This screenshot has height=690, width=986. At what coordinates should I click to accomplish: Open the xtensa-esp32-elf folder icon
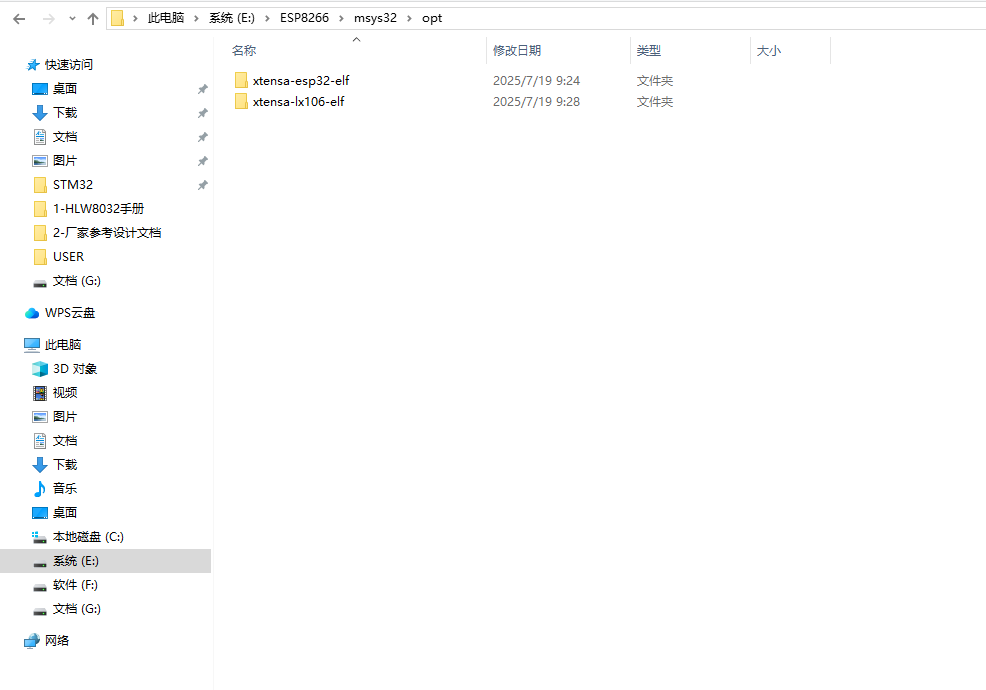click(240, 80)
